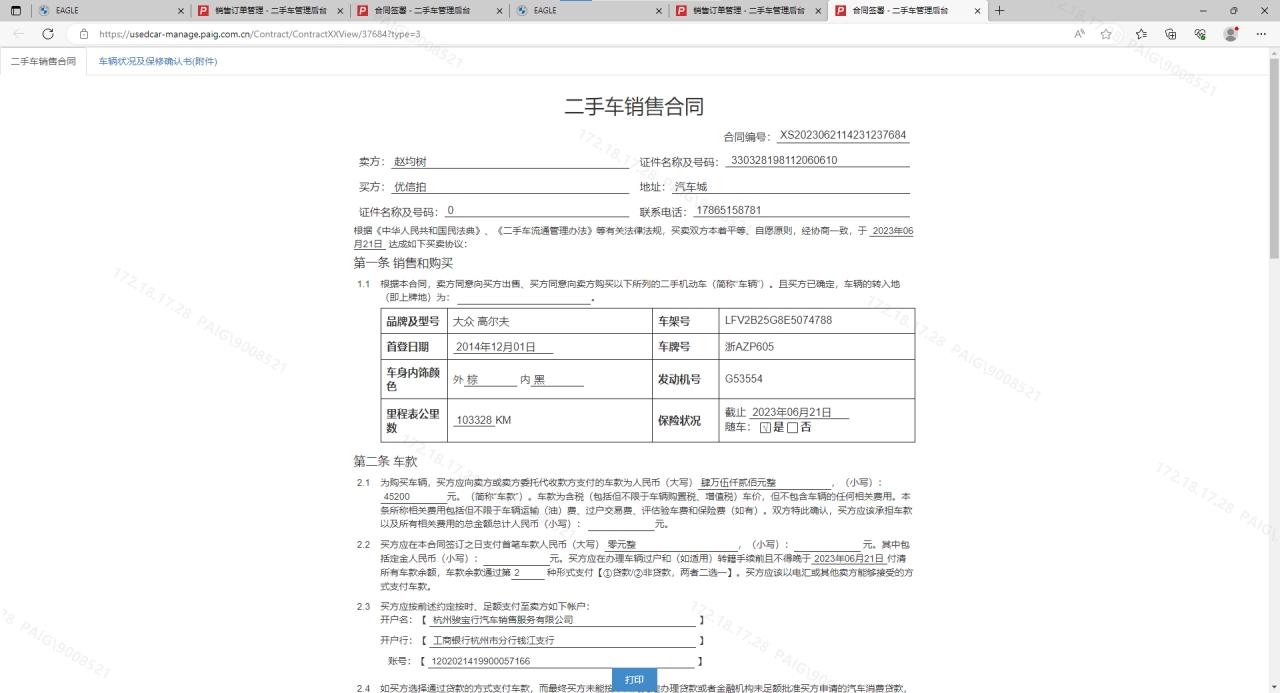Viewport: 1280px width, 693px height.
Task: Check the 否 checkbox for 随车
Action: pos(792,428)
